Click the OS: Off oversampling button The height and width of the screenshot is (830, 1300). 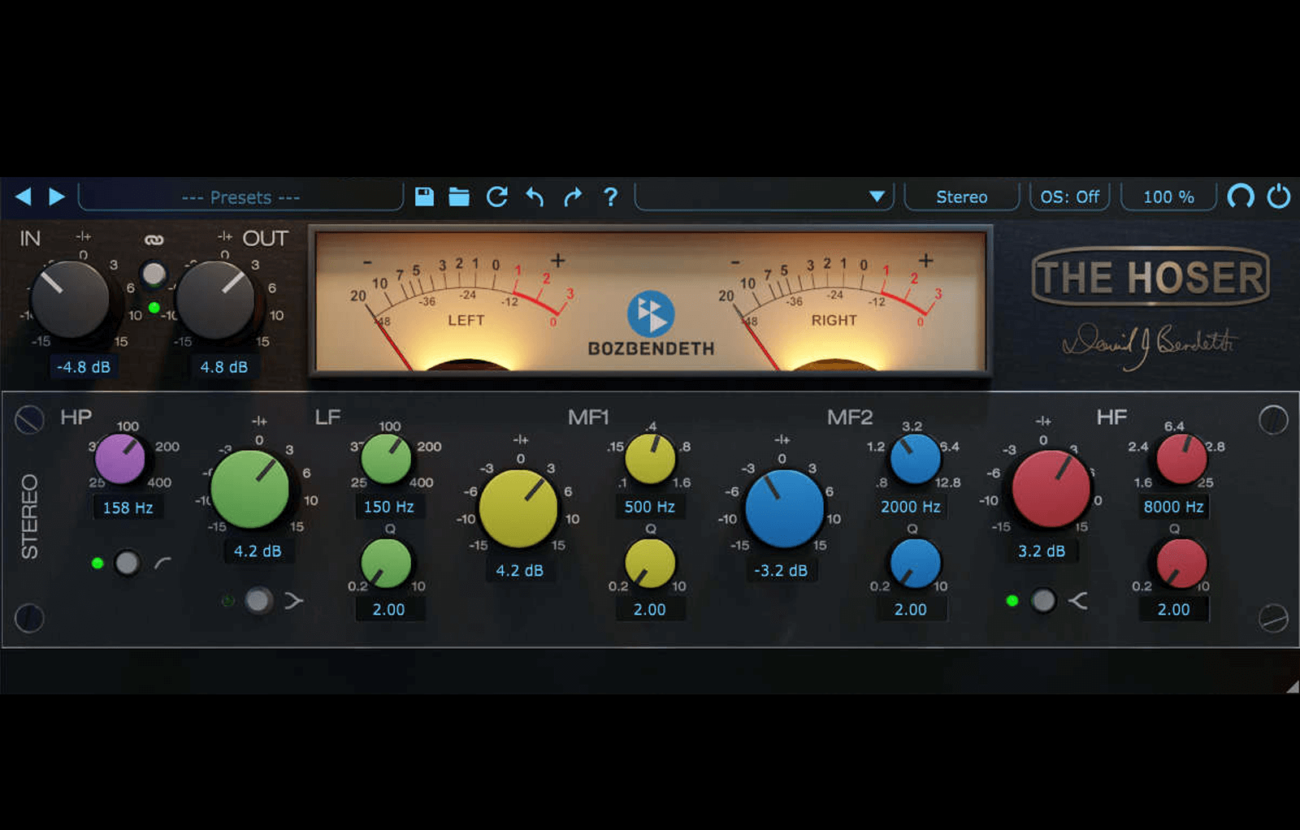pyautogui.click(x=1069, y=197)
